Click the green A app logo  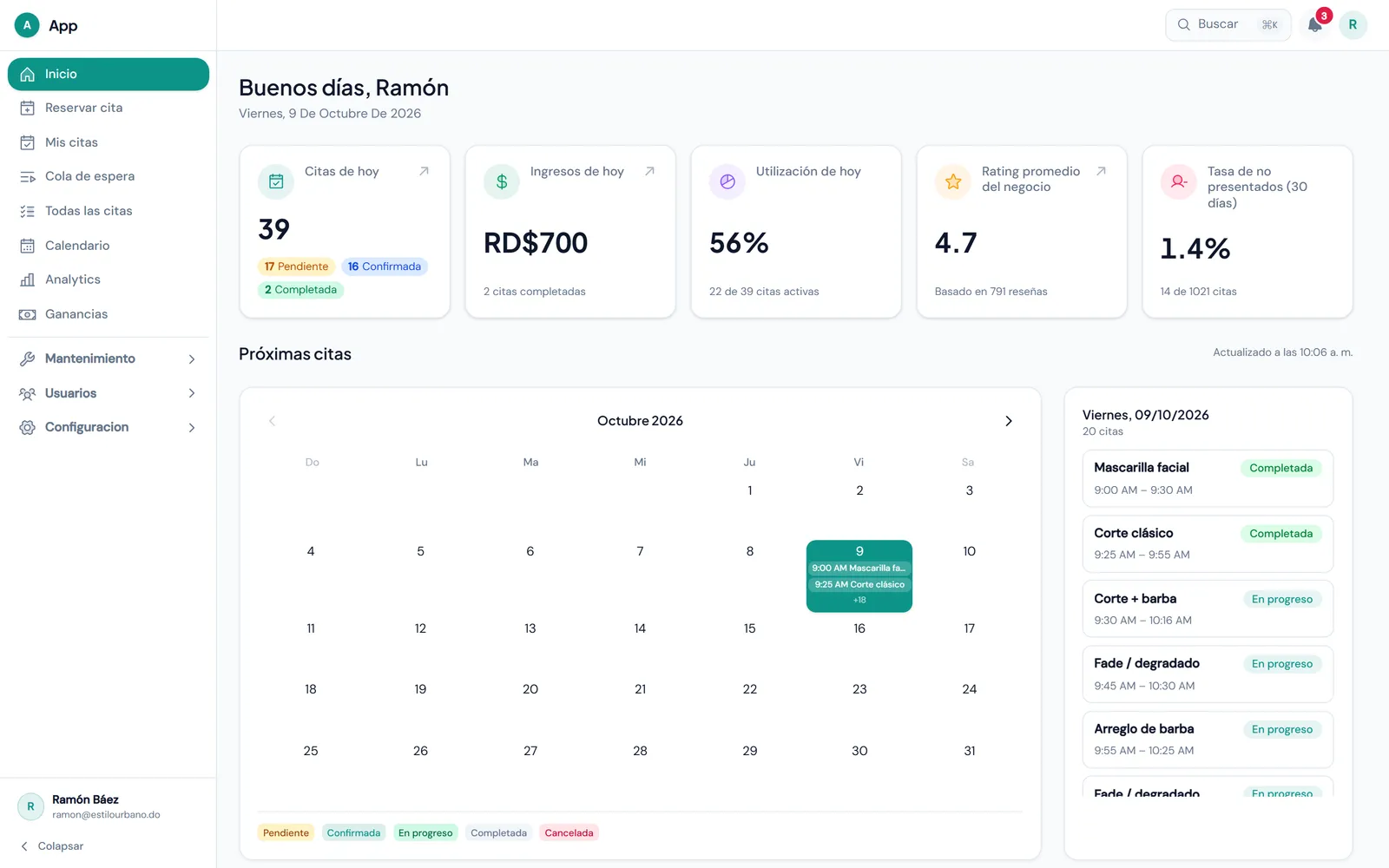(x=27, y=25)
